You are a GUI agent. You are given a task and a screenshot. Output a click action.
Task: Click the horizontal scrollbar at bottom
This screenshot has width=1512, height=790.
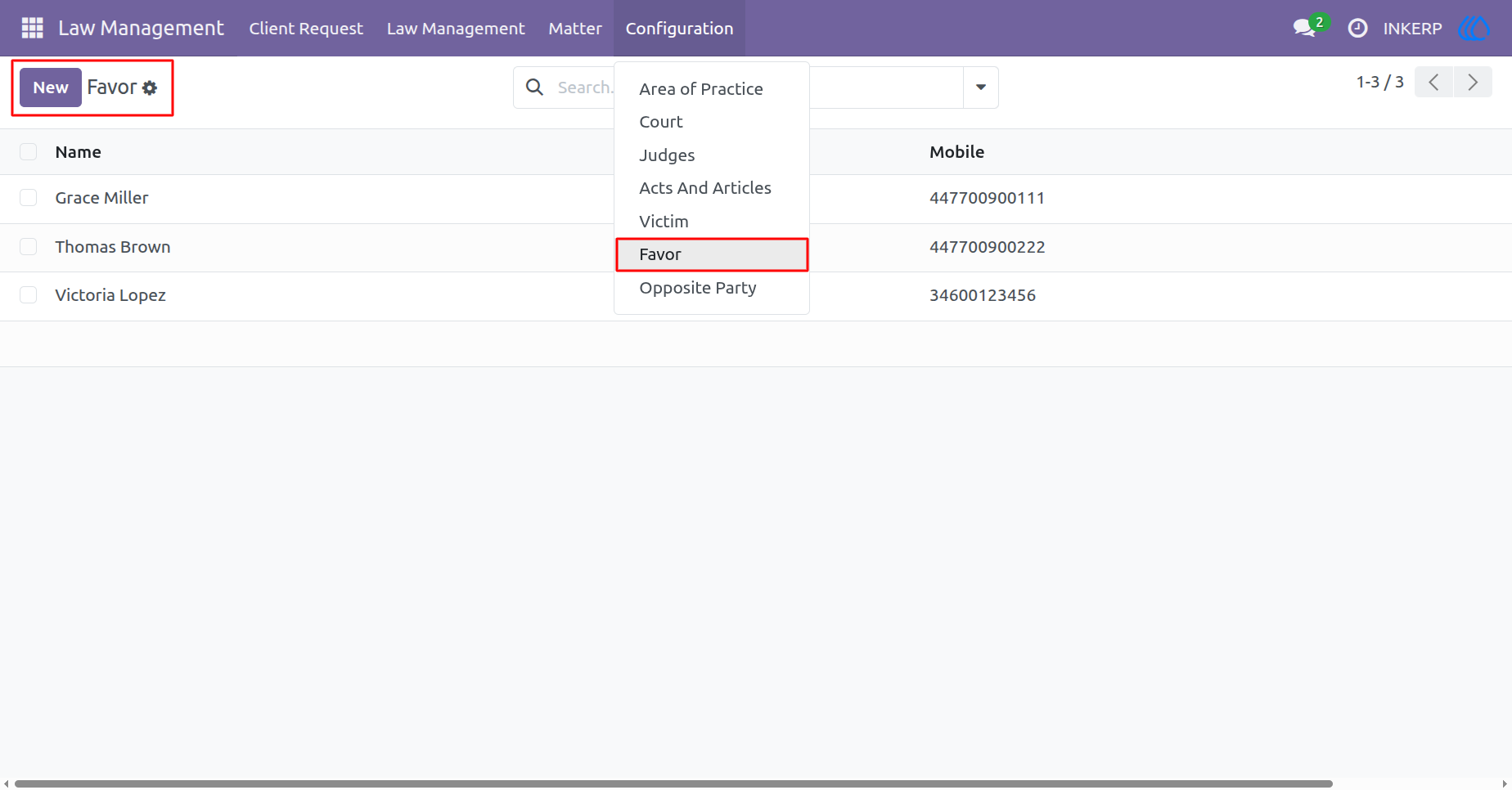[x=673, y=783]
